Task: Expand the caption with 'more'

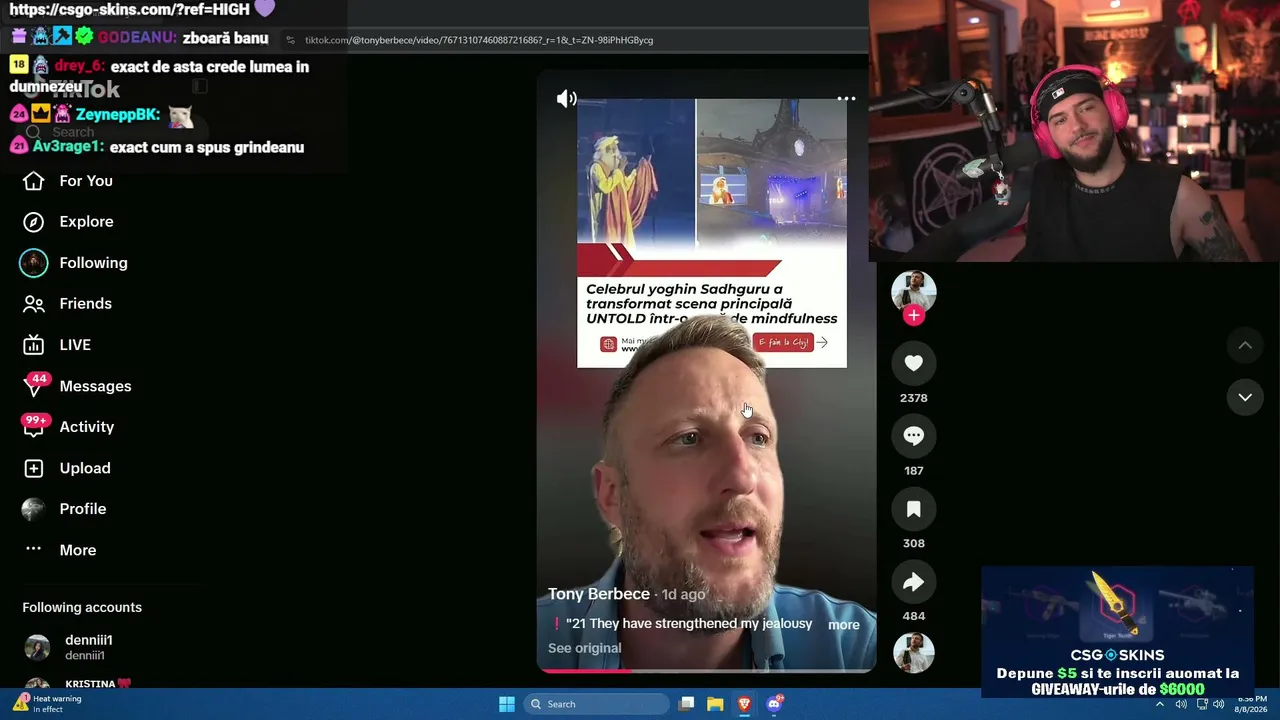Action: point(844,625)
